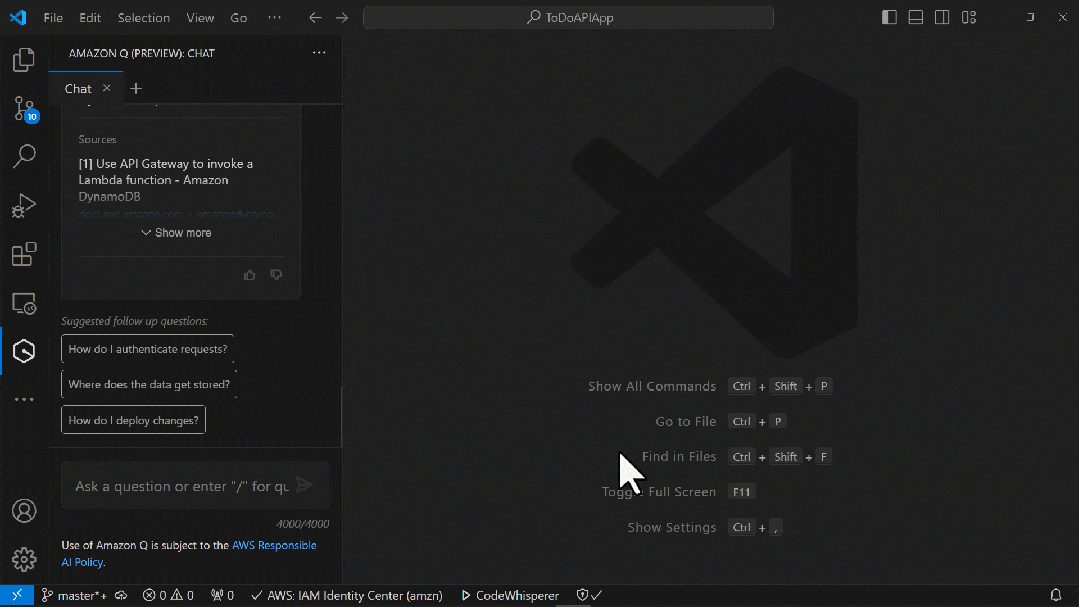
Task: Click the thumbs down feedback icon
Action: coord(276,275)
